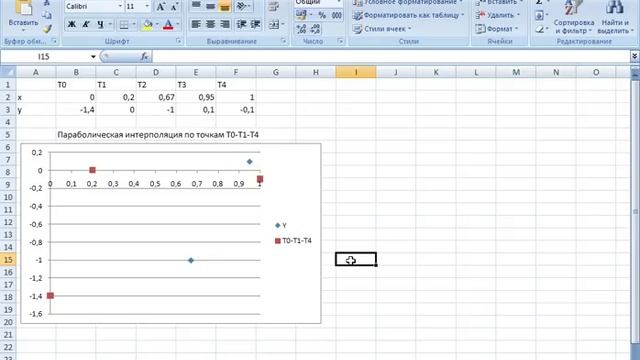Viewport: 640px width, 360px height.
Task: Toggle center text alignment
Action: coord(210,25)
